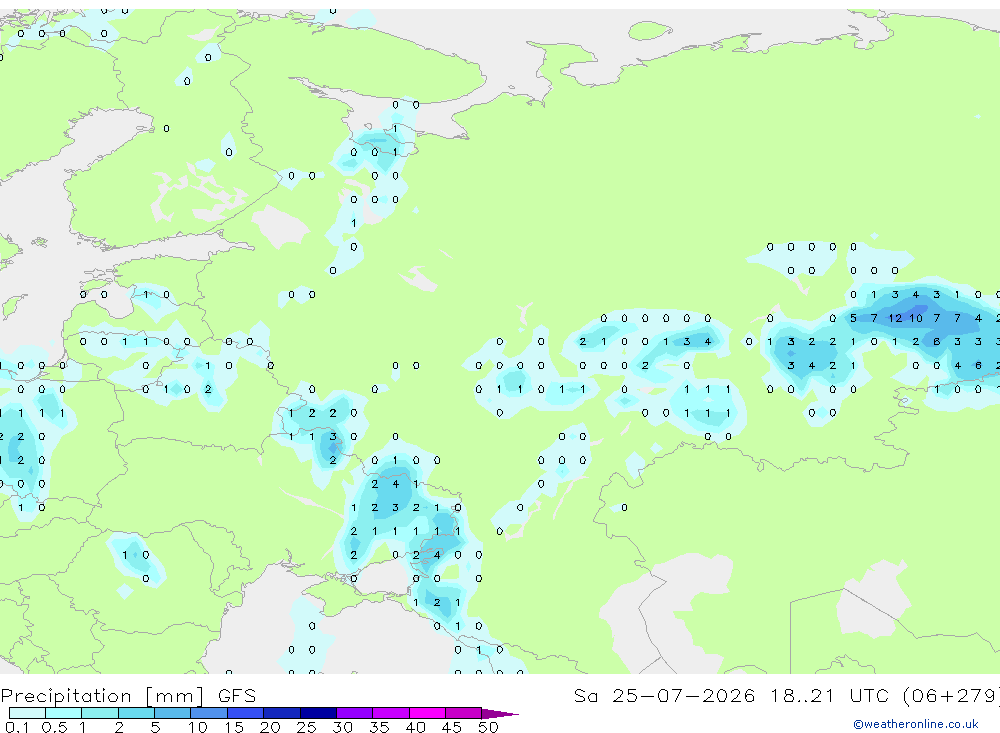Click legend label '20'

tap(270, 727)
